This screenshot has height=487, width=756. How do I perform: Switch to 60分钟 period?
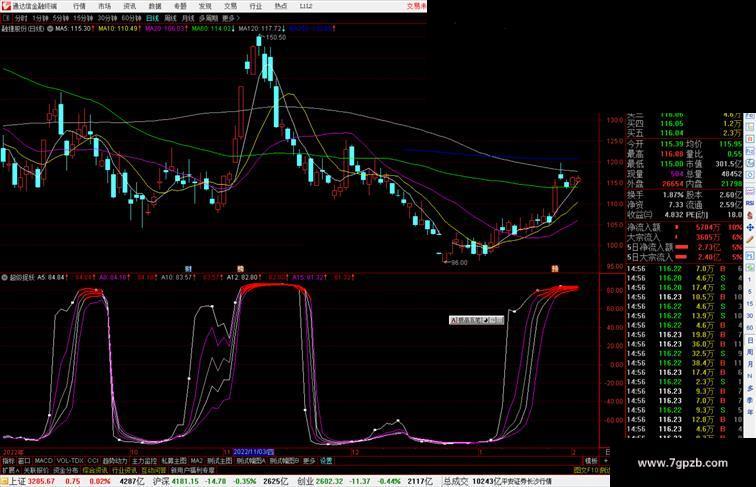[x=131, y=18]
